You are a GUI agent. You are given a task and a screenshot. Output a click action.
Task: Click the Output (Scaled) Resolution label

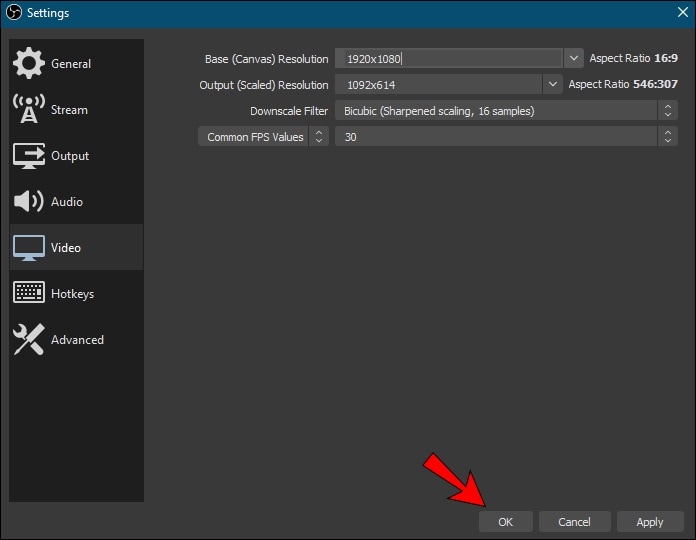264,85
